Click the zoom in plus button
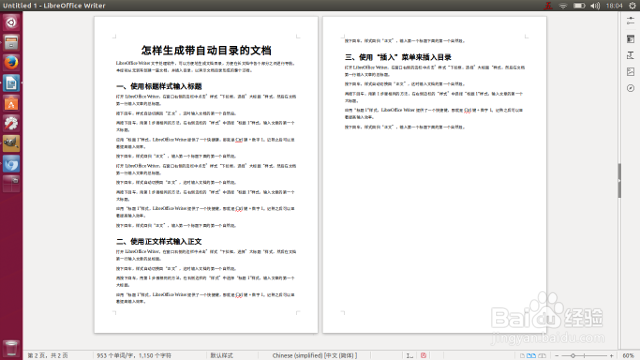 click(611, 356)
